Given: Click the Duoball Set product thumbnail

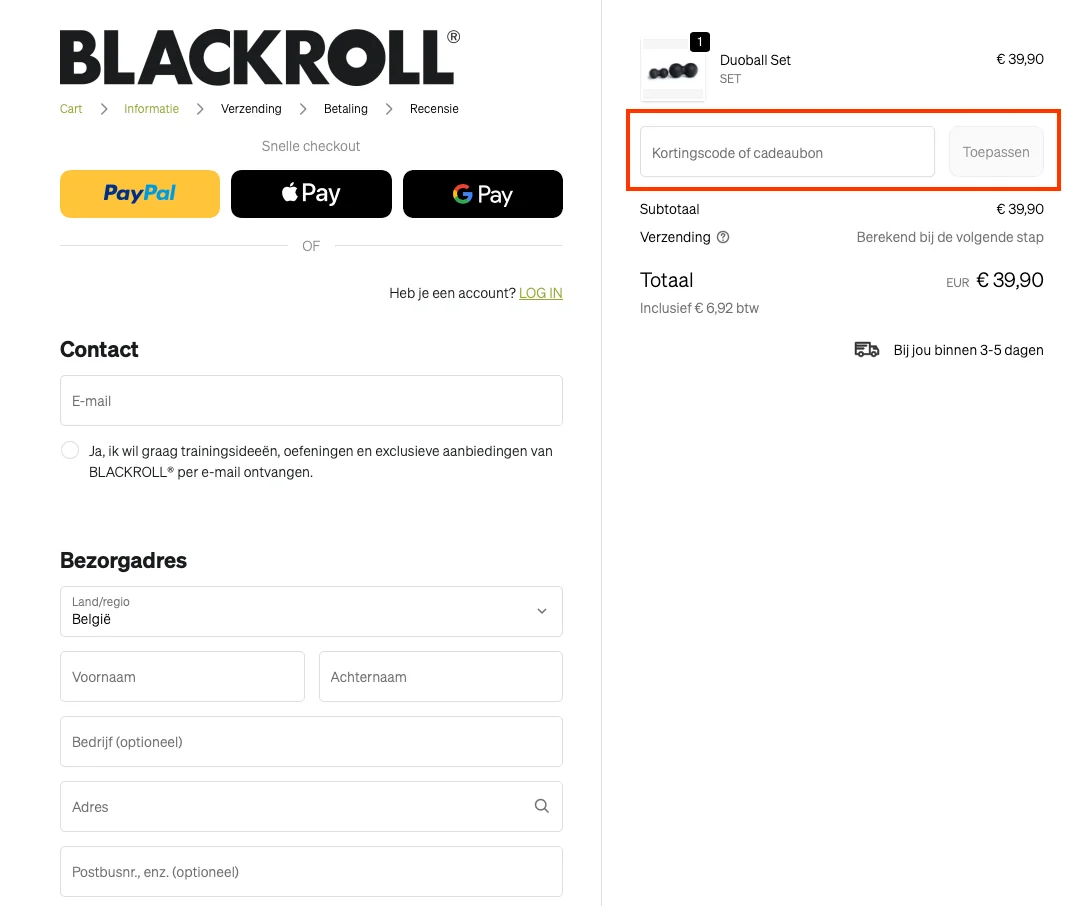Looking at the screenshot, I should (672, 69).
